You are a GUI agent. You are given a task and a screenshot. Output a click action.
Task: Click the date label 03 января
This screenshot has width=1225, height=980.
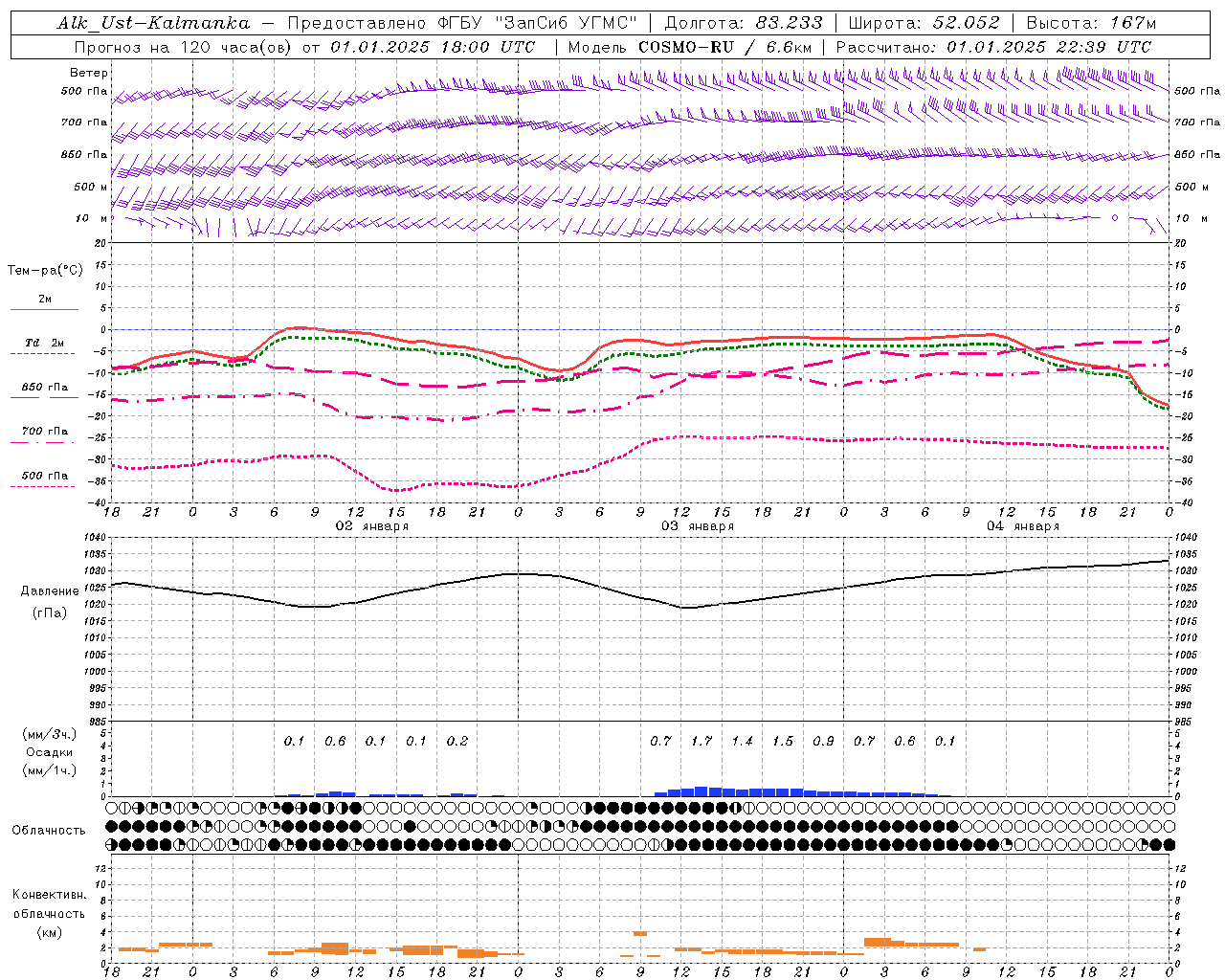[698, 526]
